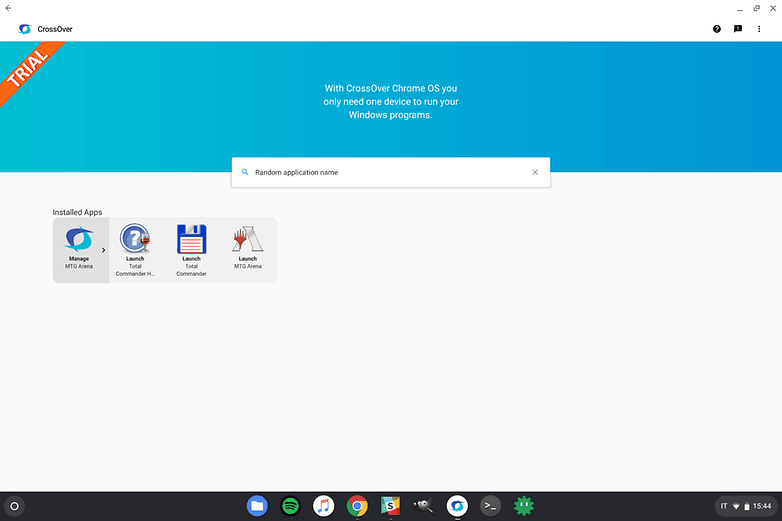Viewport: 782px width, 521px height.
Task: Expand the Manage MTG Arena chevron arrow
Action: 103,250
